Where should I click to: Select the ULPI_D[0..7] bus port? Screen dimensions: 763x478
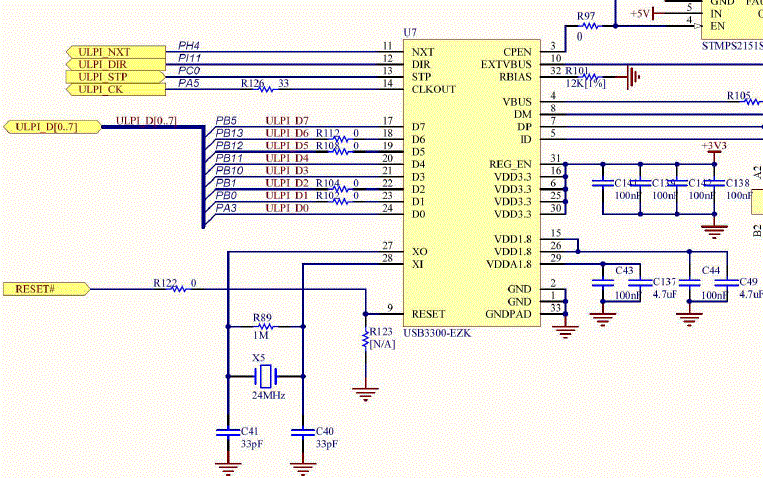click(x=53, y=127)
